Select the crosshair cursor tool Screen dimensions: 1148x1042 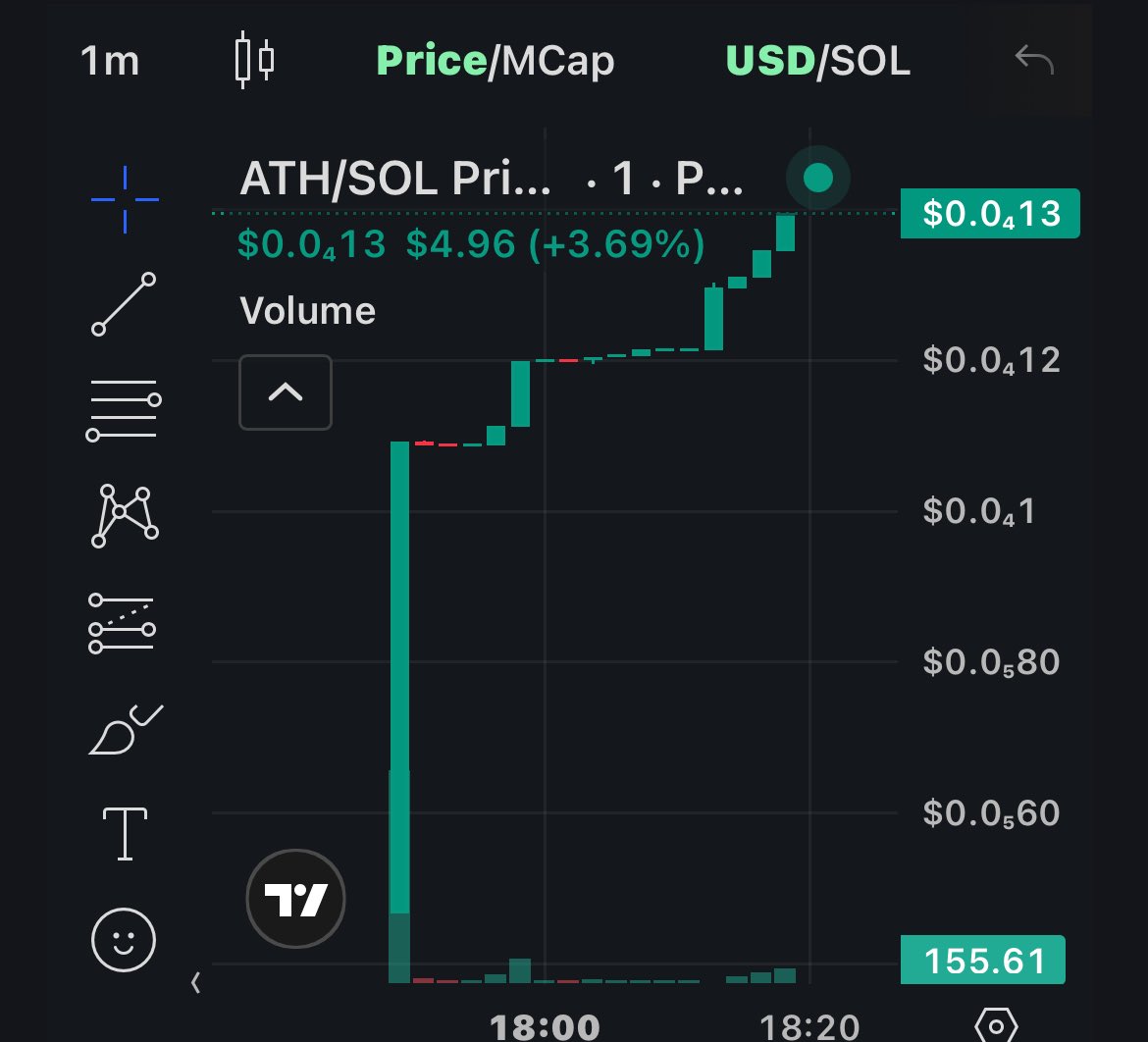pos(125,199)
